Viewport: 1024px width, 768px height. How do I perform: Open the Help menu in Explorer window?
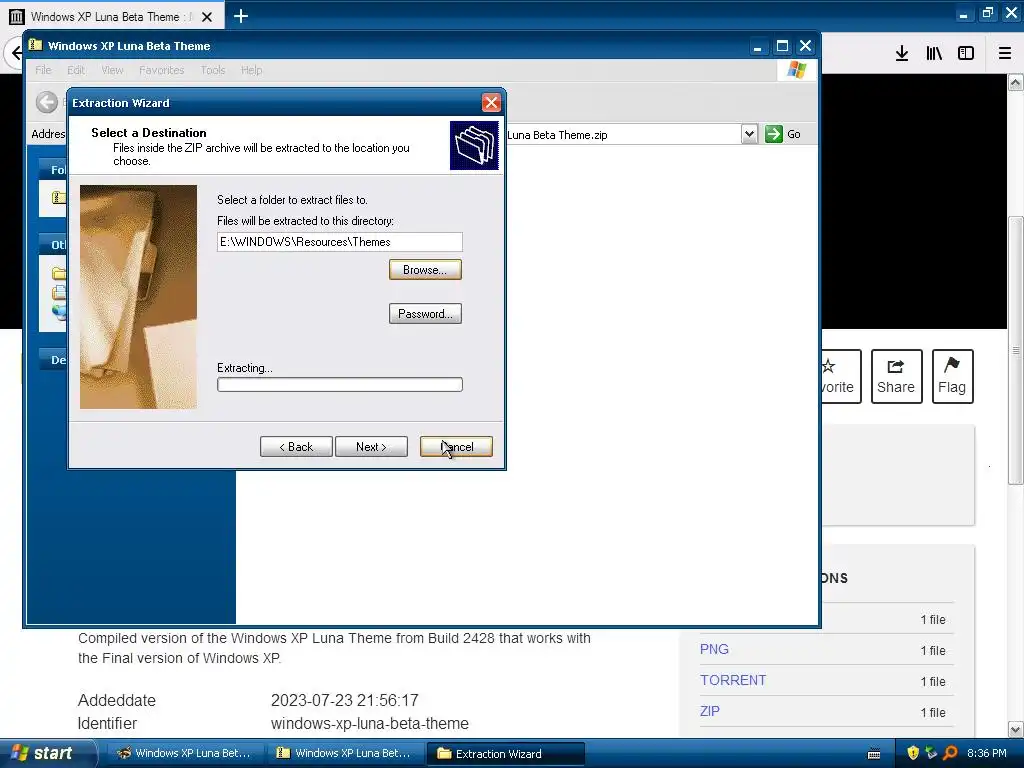[251, 70]
